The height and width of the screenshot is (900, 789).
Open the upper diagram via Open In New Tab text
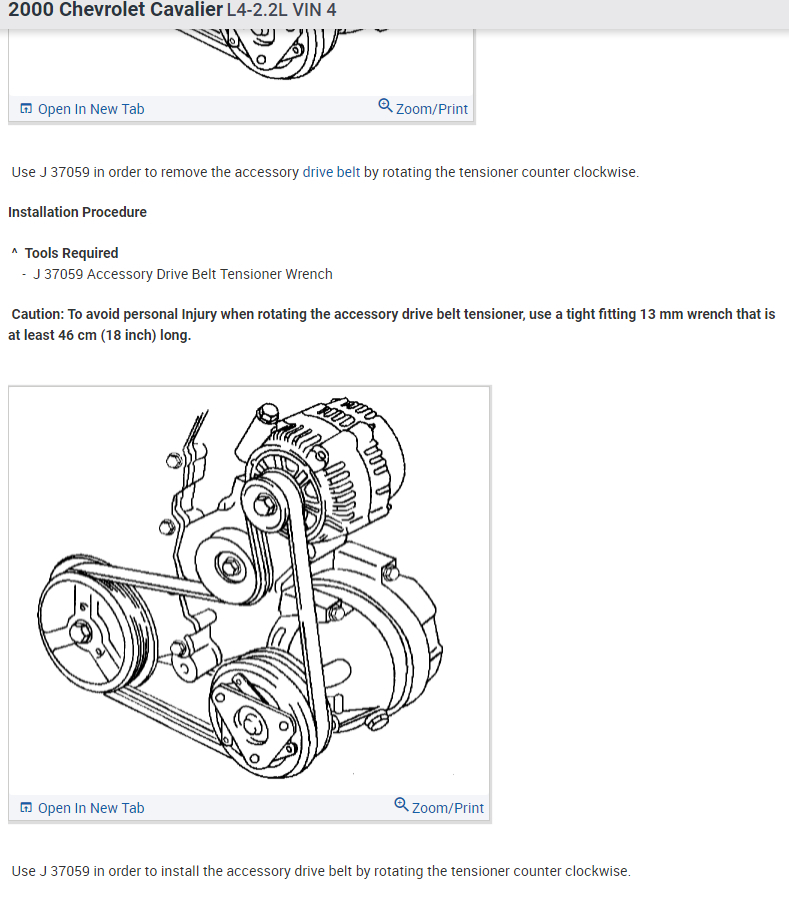pos(91,109)
